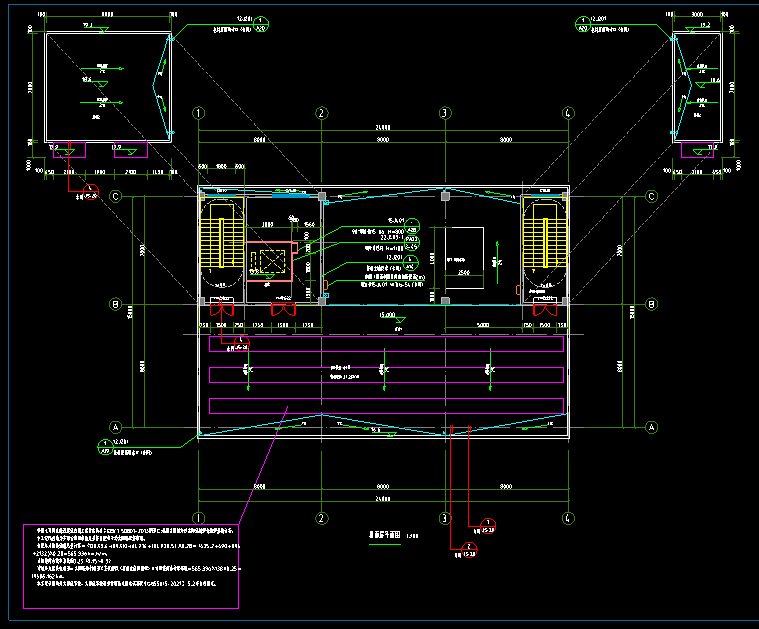Select the red double door under right staircase
Screen dimensions: 759x629
[x=545, y=309]
